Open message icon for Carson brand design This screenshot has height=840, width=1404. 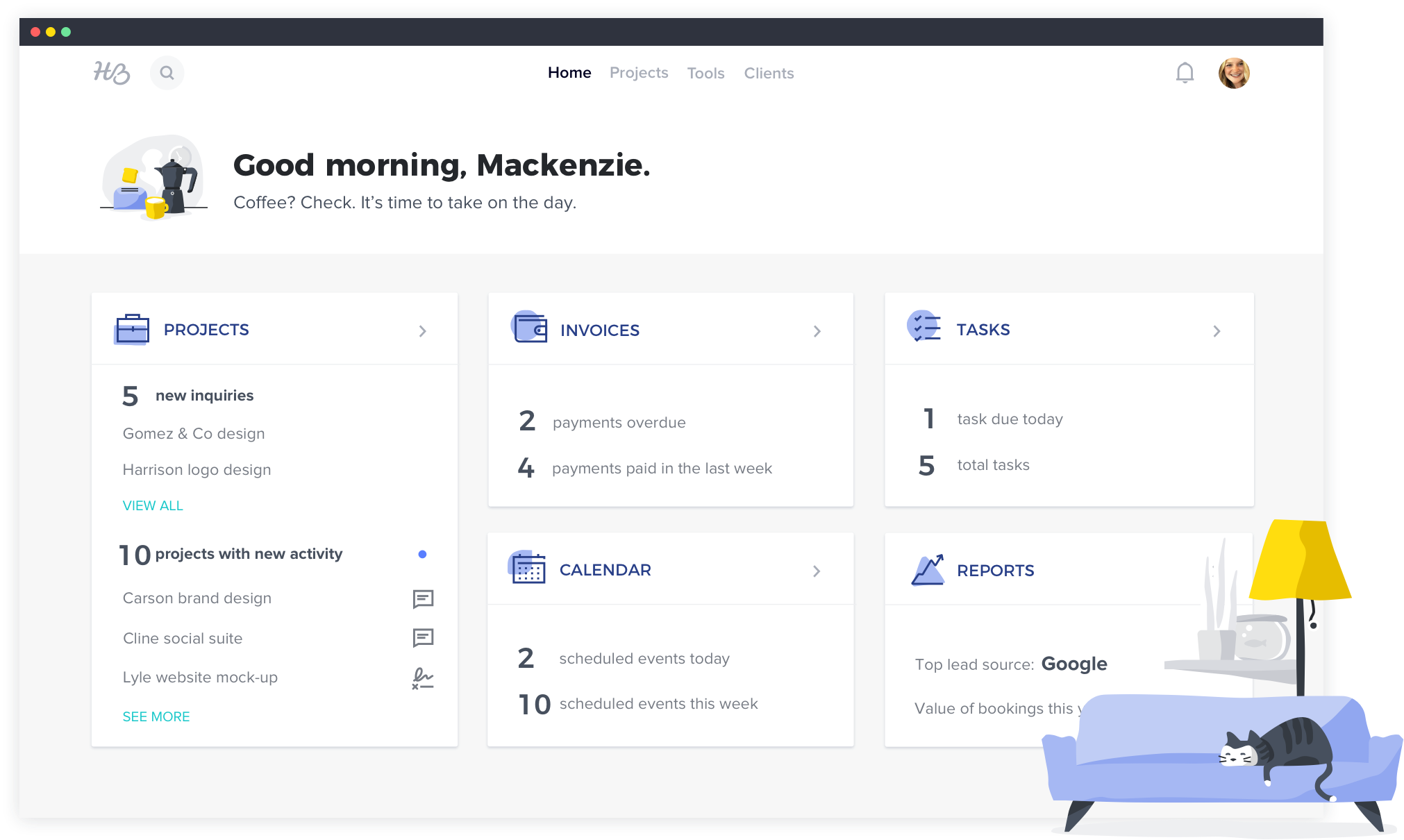pyautogui.click(x=423, y=598)
